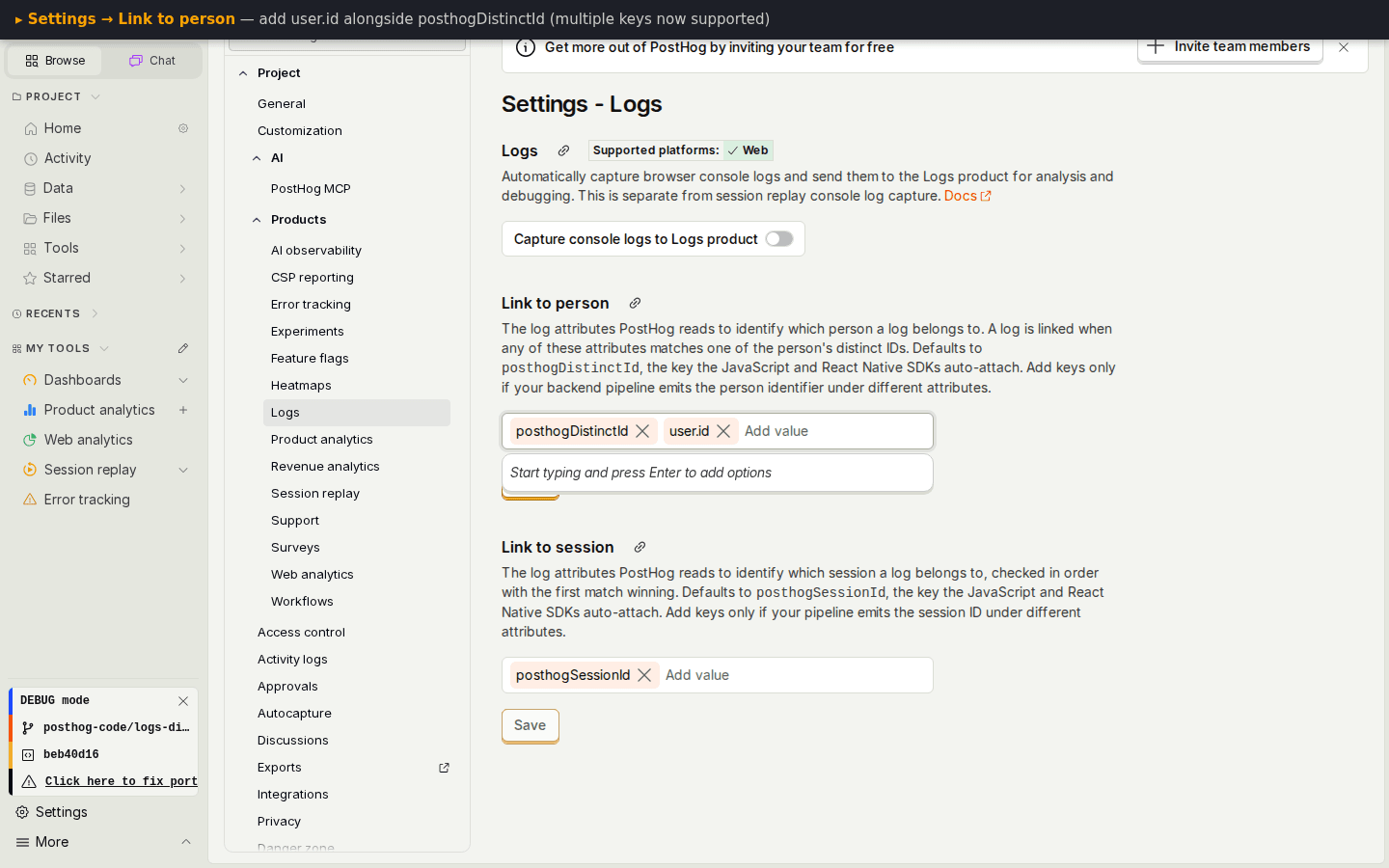Expand the Files sidebar item
Image resolution: width=1389 pixels, height=868 pixels.
point(183,219)
